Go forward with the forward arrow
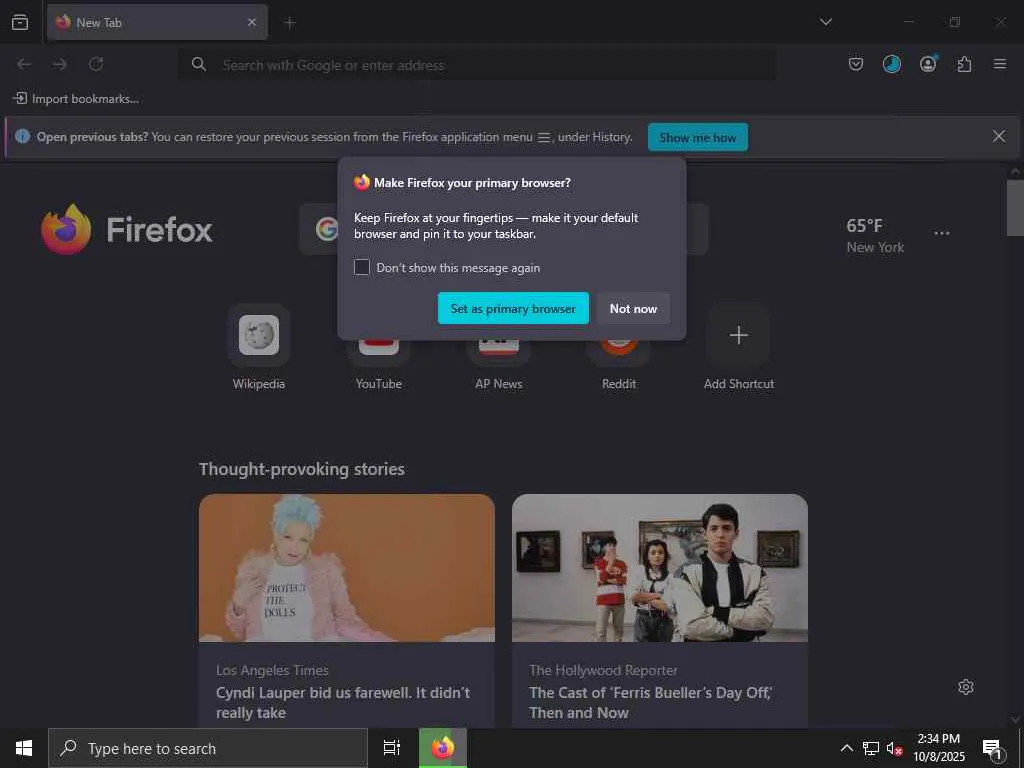The width and height of the screenshot is (1024, 768). [60, 64]
